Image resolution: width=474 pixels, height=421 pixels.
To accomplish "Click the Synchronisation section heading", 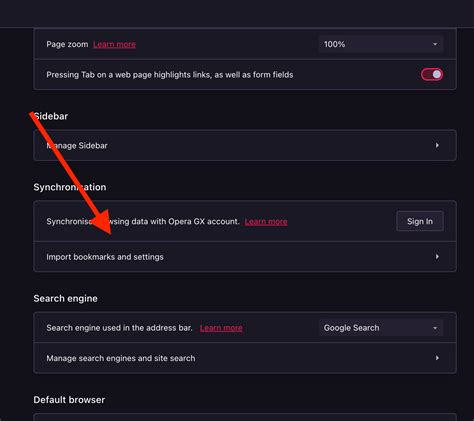I will [70, 187].
